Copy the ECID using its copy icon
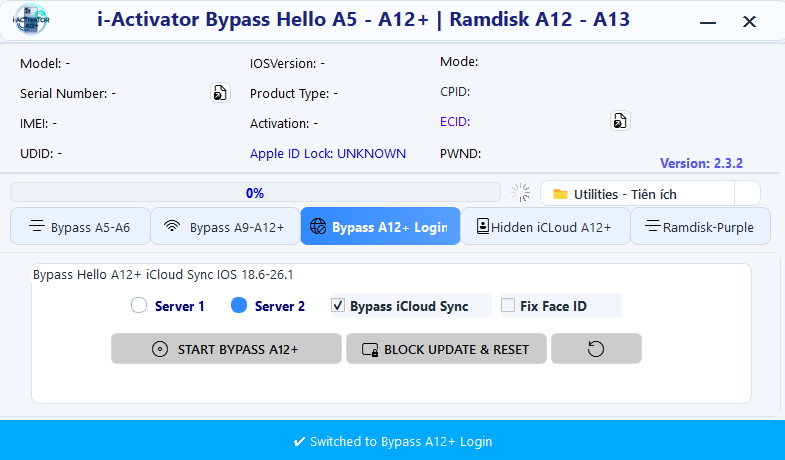This screenshot has height=460, width=785. coord(620,121)
